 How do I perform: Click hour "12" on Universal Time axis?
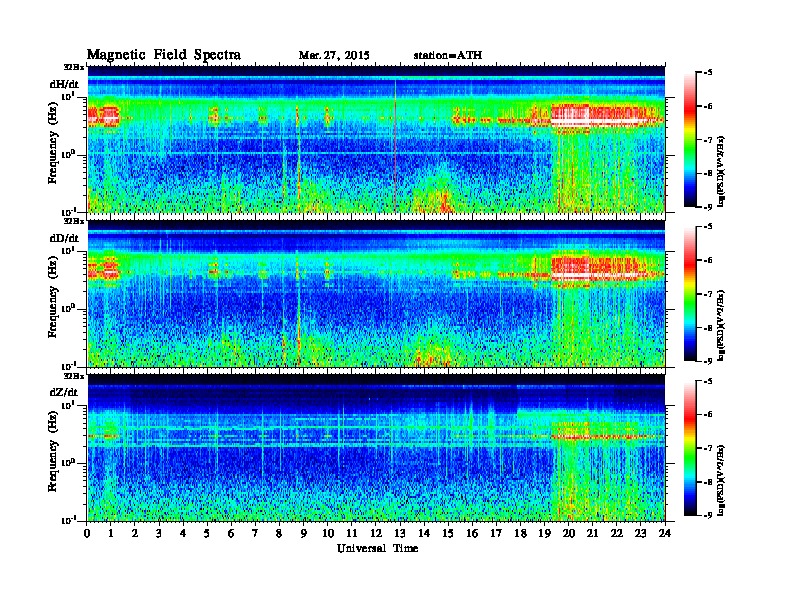click(376, 534)
